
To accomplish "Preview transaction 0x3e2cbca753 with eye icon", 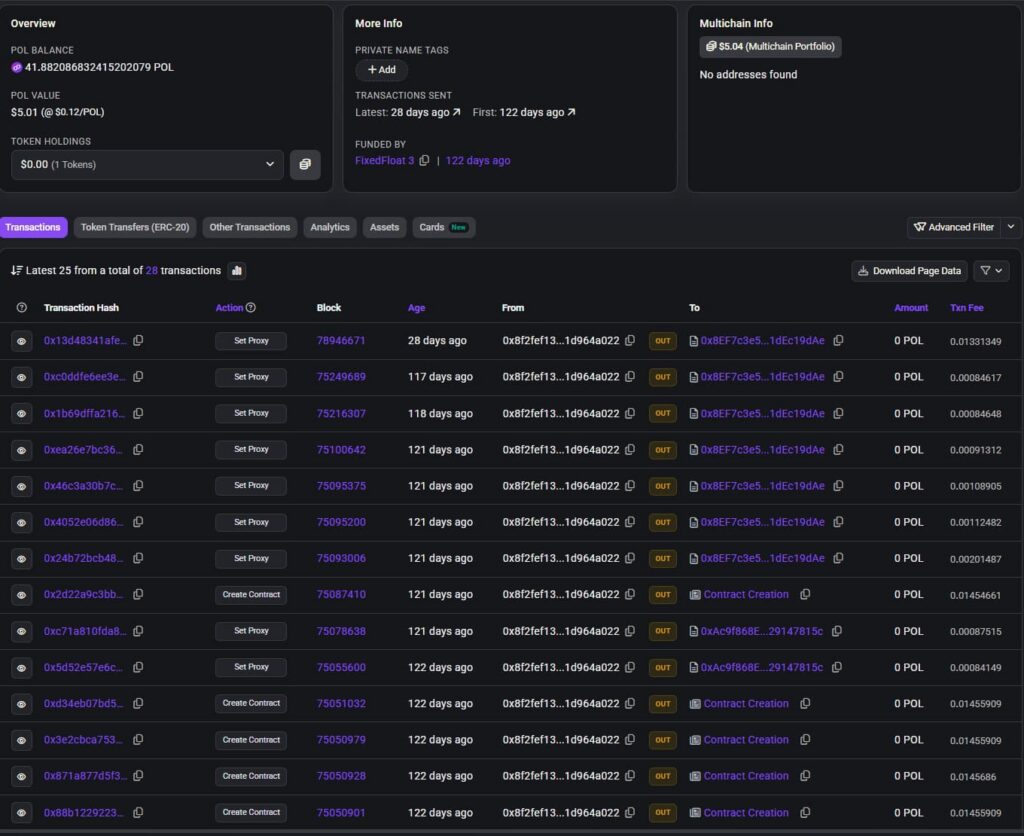I will click(22, 741).
